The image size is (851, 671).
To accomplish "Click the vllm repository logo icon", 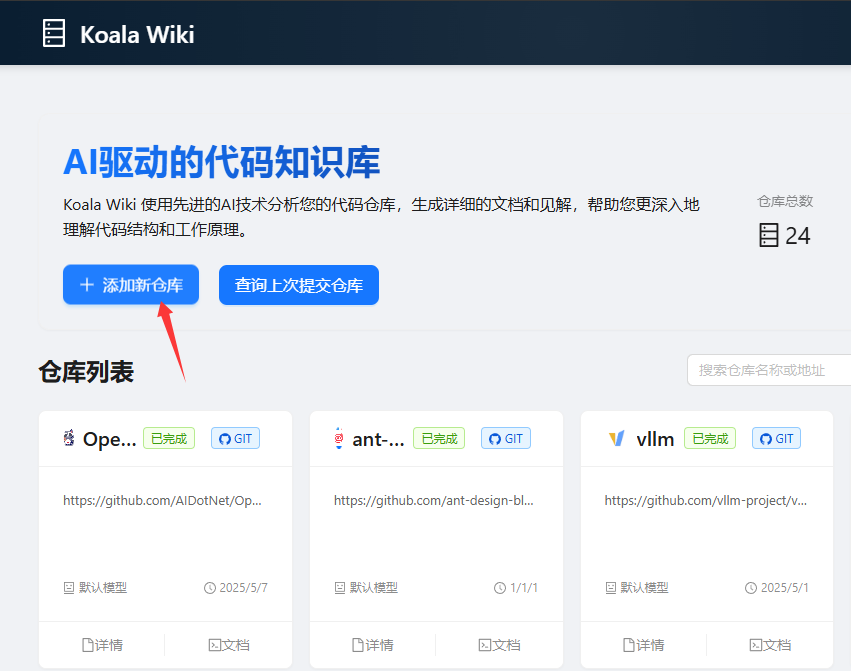I will [617, 438].
